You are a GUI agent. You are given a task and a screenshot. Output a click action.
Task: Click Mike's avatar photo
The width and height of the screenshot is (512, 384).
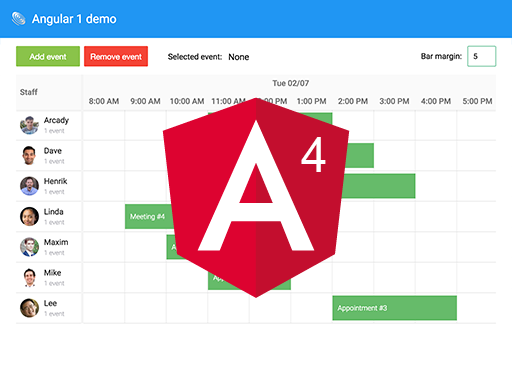(x=29, y=278)
